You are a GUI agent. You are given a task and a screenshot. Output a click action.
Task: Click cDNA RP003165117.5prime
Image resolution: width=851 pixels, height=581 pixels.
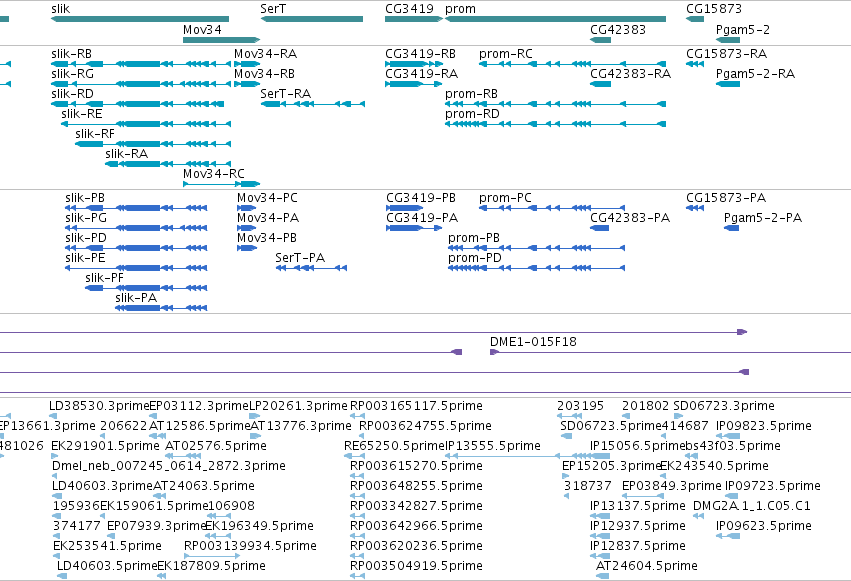click(x=357, y=416)
